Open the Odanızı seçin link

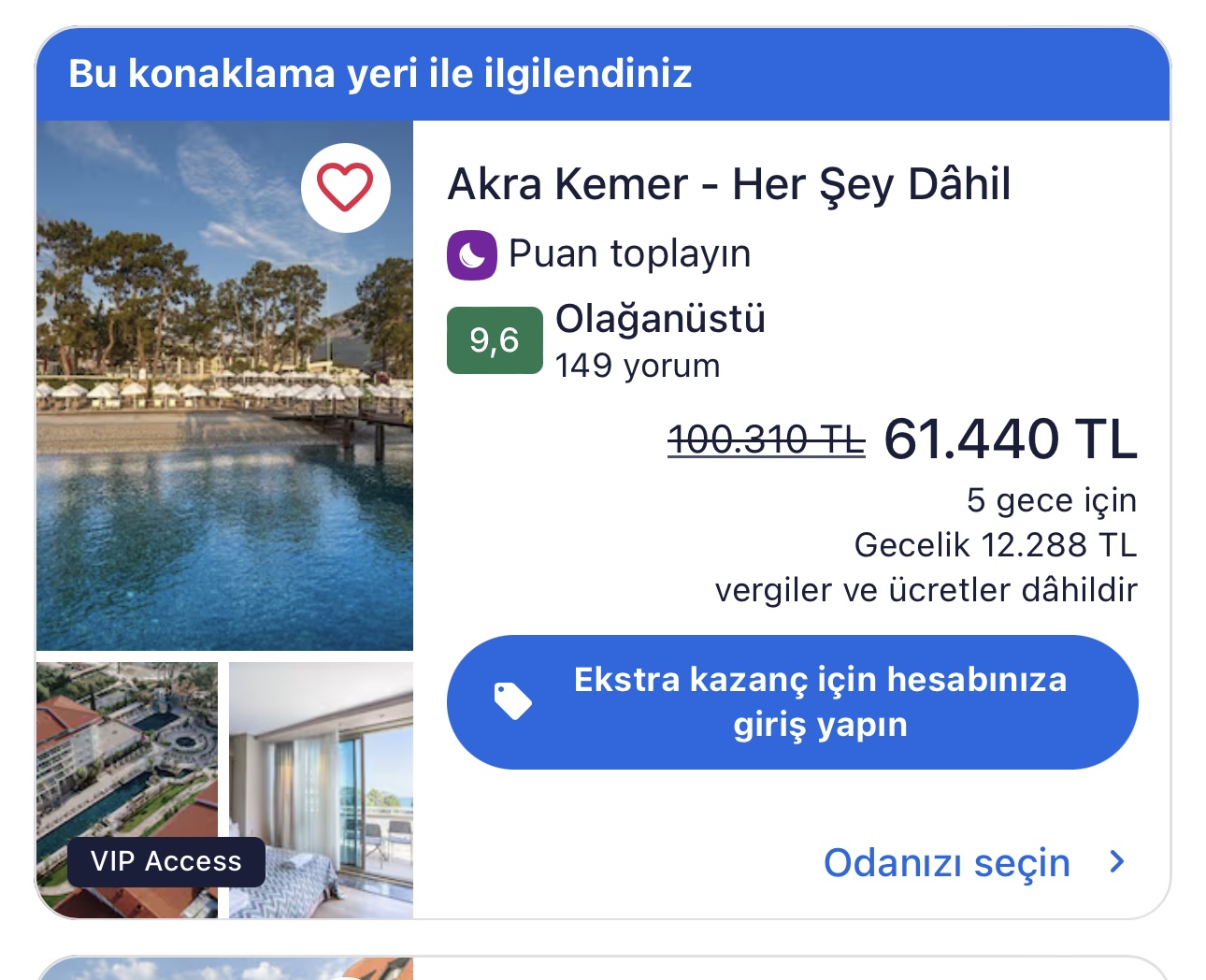[x=946, y=862]
